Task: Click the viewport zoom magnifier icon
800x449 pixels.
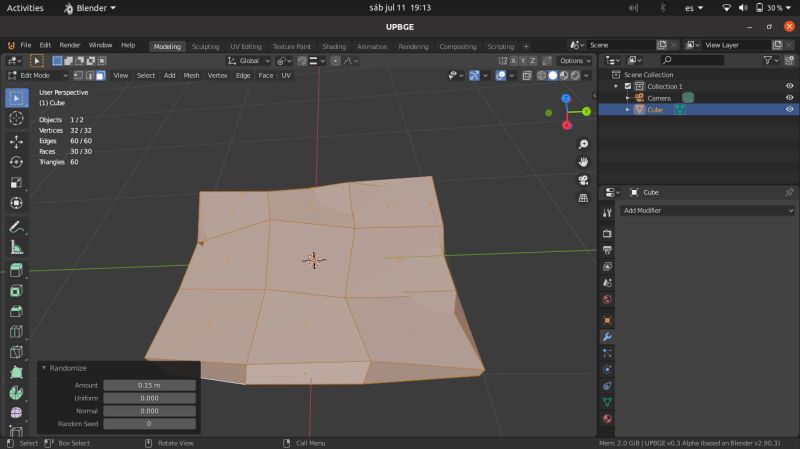Action: pyautogui.click(x=583, y=144)
